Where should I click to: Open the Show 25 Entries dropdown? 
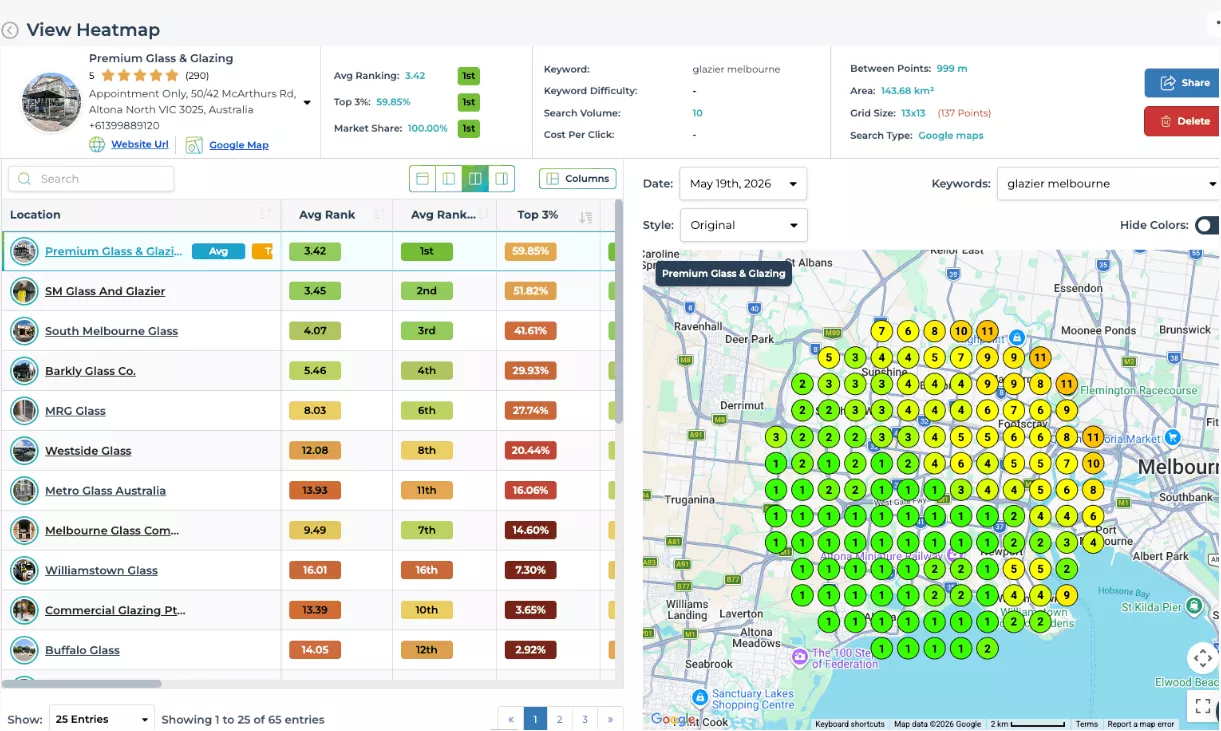(102, 719)
